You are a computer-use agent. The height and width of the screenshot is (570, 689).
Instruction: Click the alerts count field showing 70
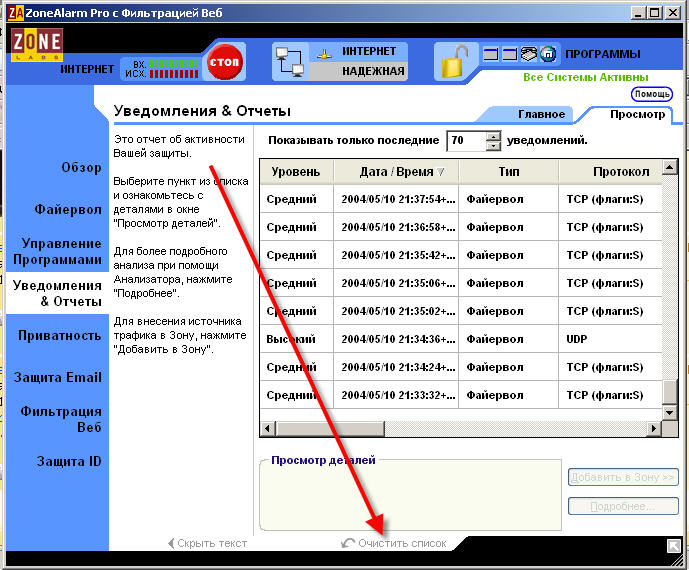[x=467, y=141]
